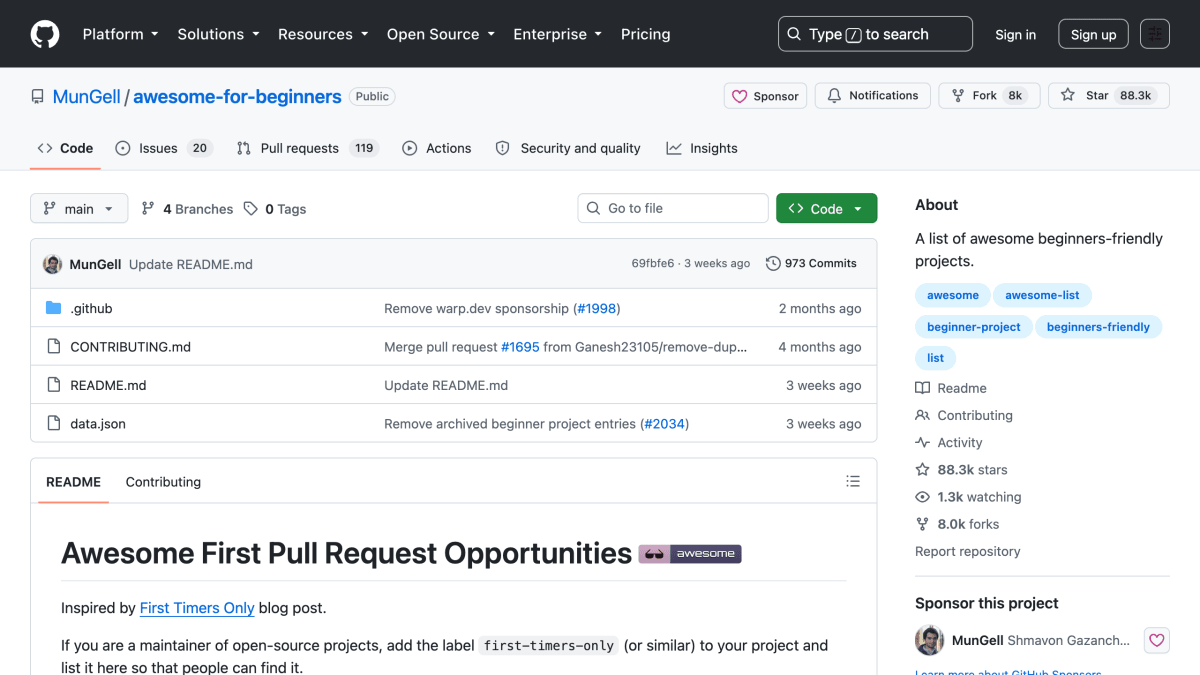This screenshot has height=675, width=1200.
Task: Open the Readme link in About sidebar
Action: 951,388
